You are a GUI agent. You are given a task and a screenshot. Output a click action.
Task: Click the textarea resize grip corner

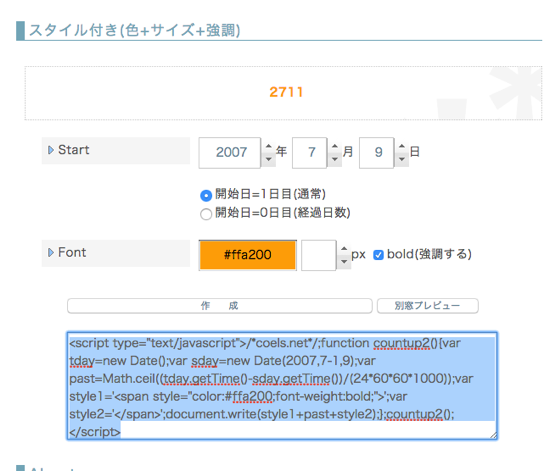point(494,436)
